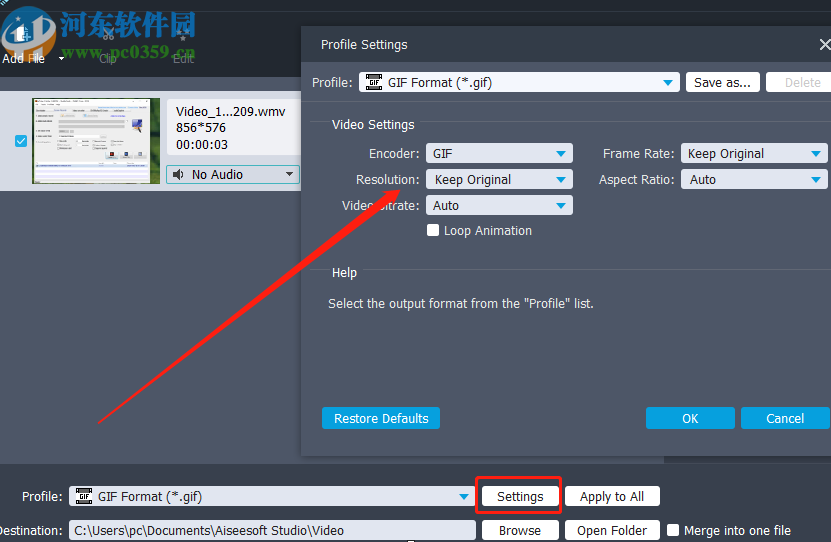Click the 856*576 resolution text
831x542 pixels.
[201, 128]
